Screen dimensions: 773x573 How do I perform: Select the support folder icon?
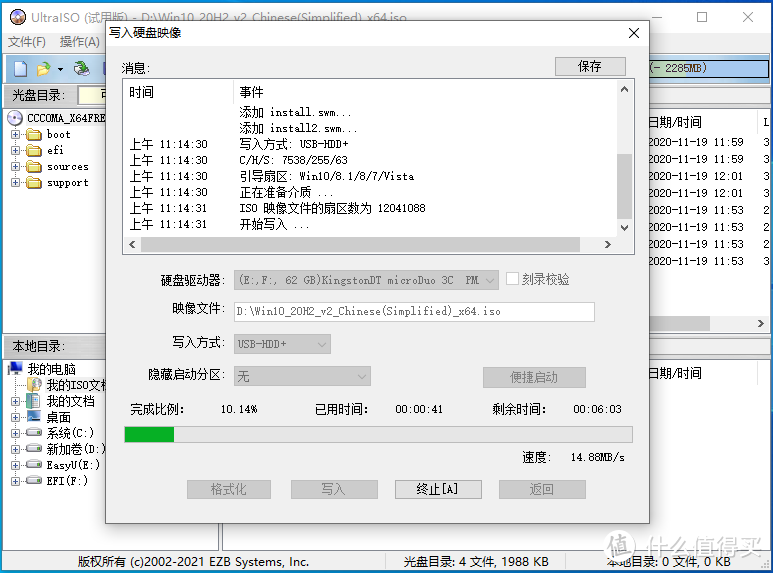tap(34, 182)
